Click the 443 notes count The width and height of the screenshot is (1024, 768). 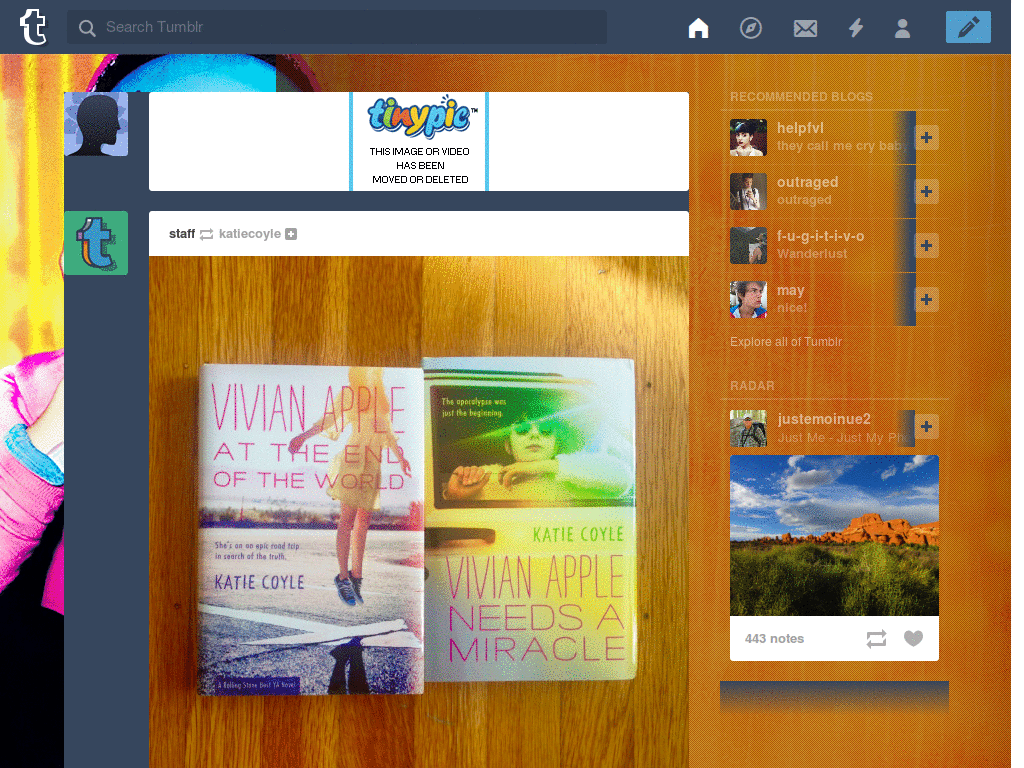click(774, 639)
